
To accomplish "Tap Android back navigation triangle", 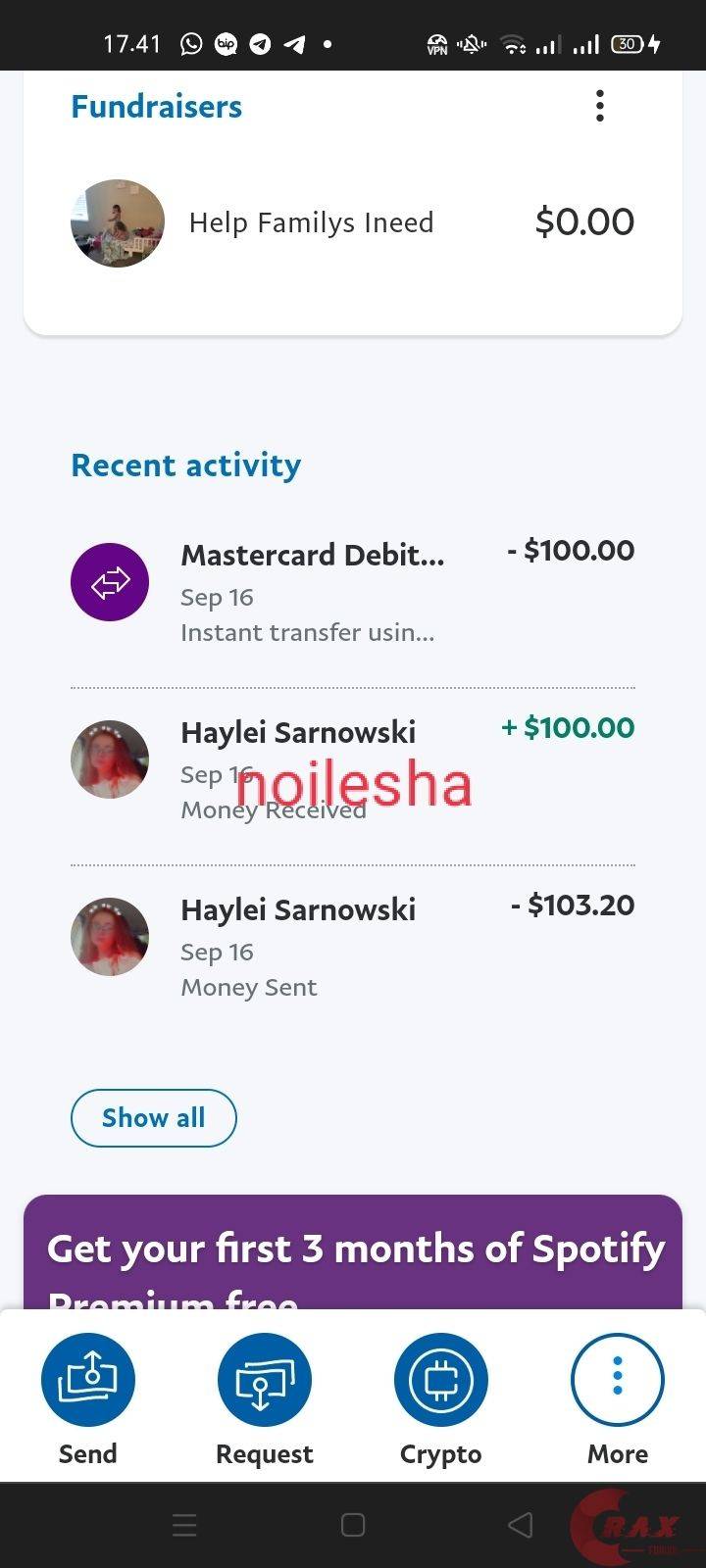I will 521,1525.
